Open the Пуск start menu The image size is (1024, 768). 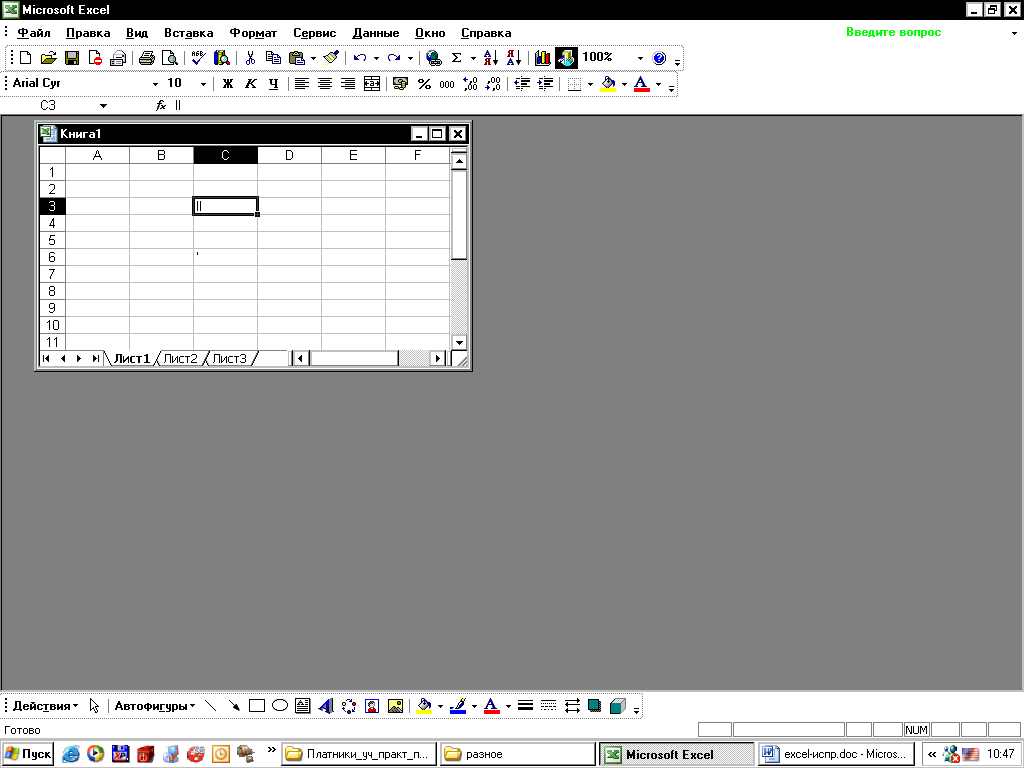point(28,754)
